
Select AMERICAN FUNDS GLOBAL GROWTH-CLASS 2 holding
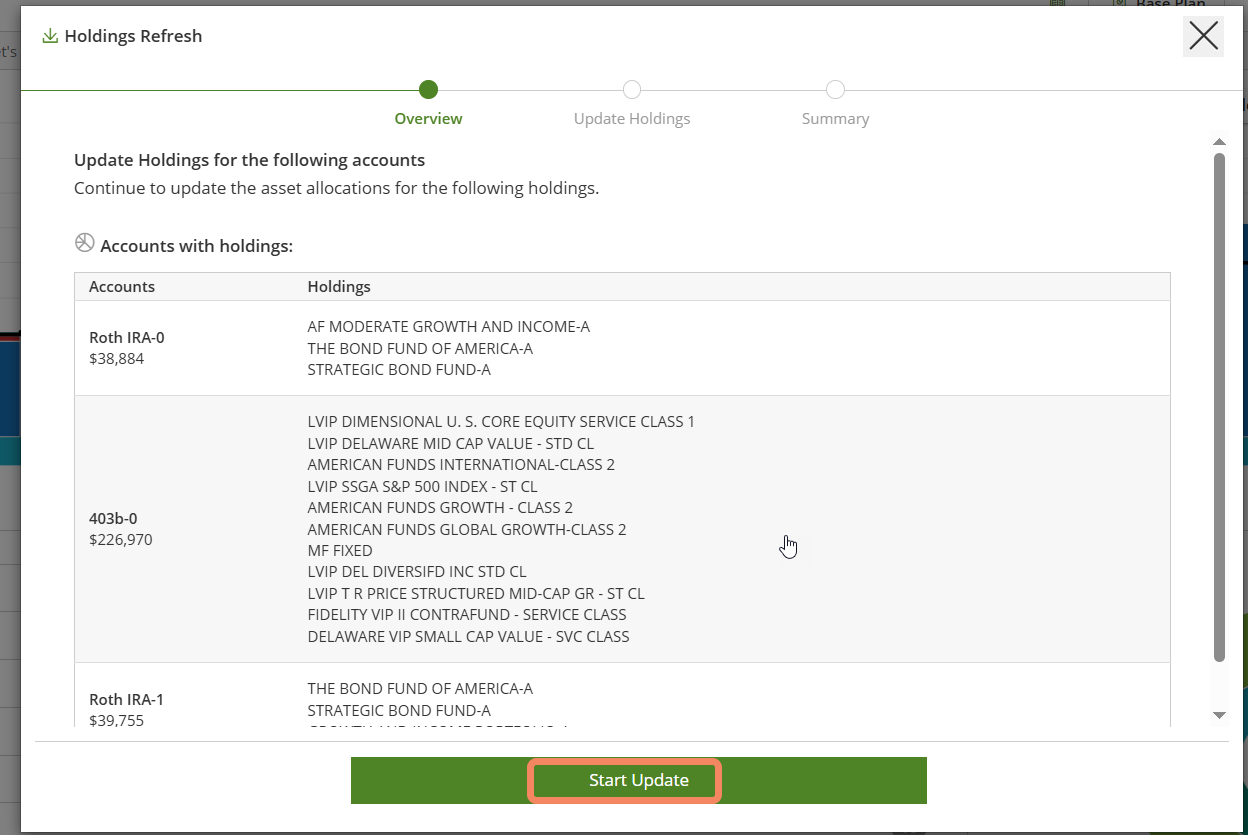click(467, 529)
